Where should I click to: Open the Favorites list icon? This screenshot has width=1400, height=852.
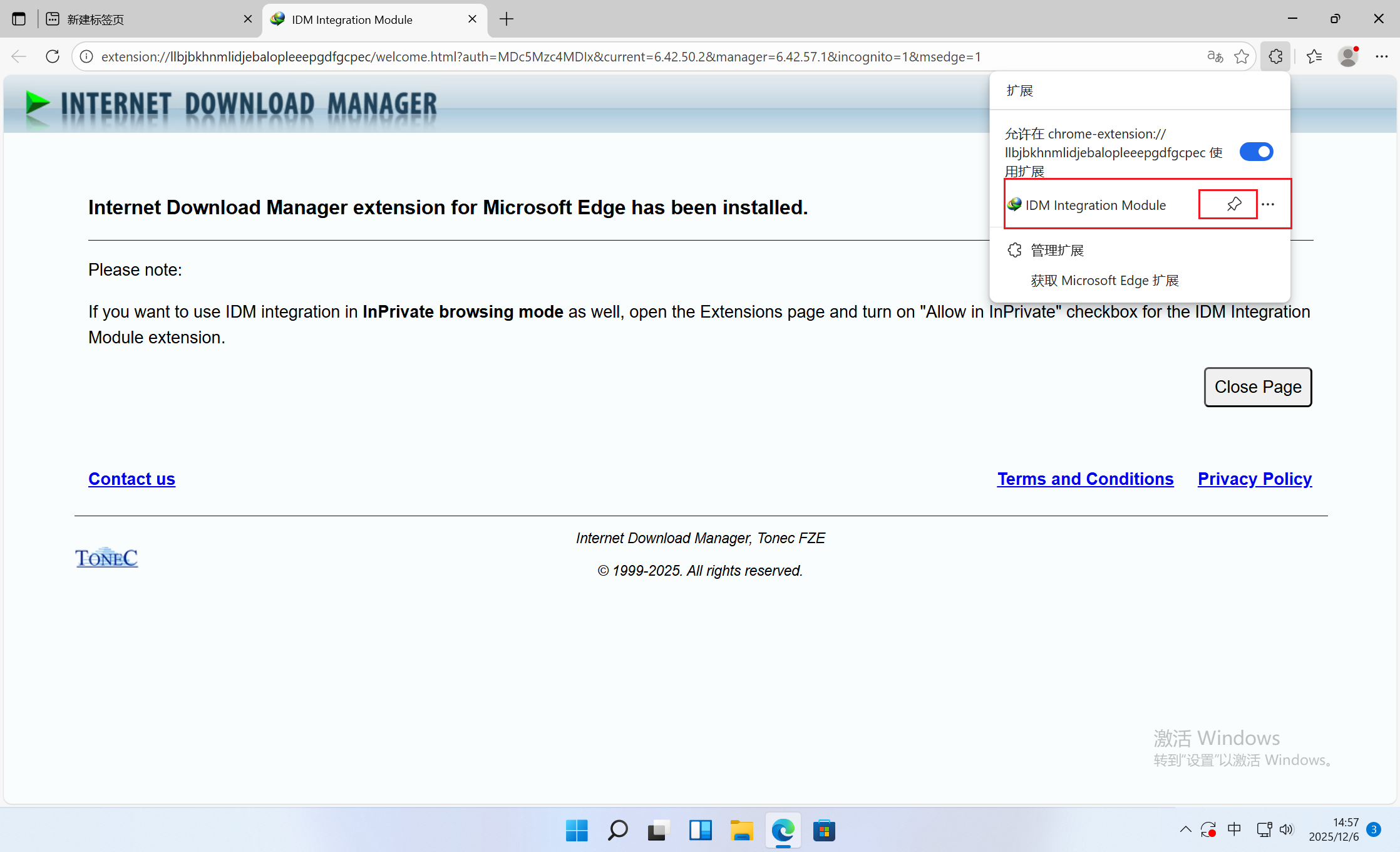(1314, 56)
